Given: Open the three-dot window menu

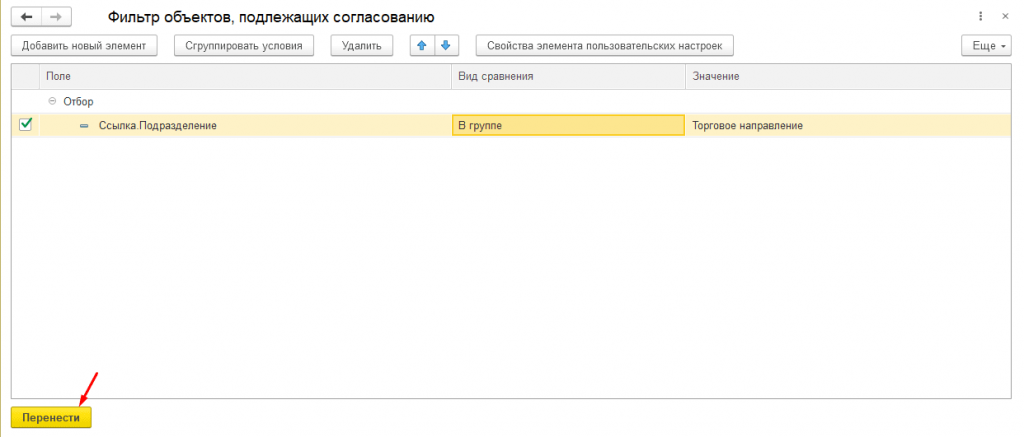Looking at the screenshot, I should [x=980, y=16].
